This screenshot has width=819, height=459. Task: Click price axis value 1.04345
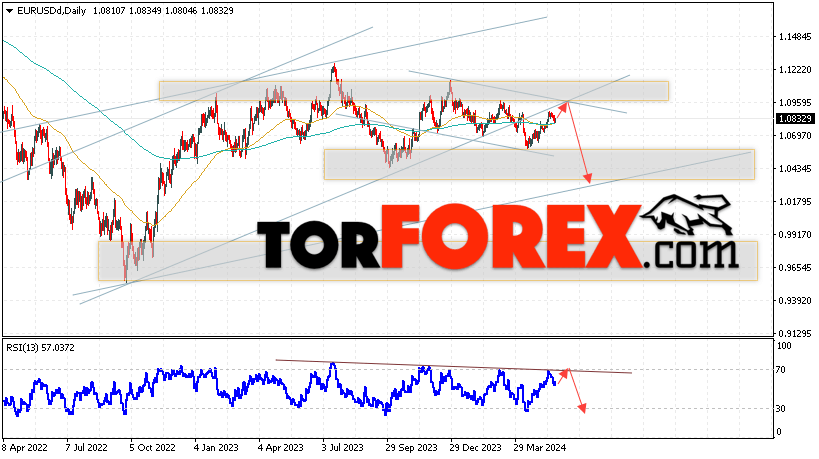tap(795, 169)
